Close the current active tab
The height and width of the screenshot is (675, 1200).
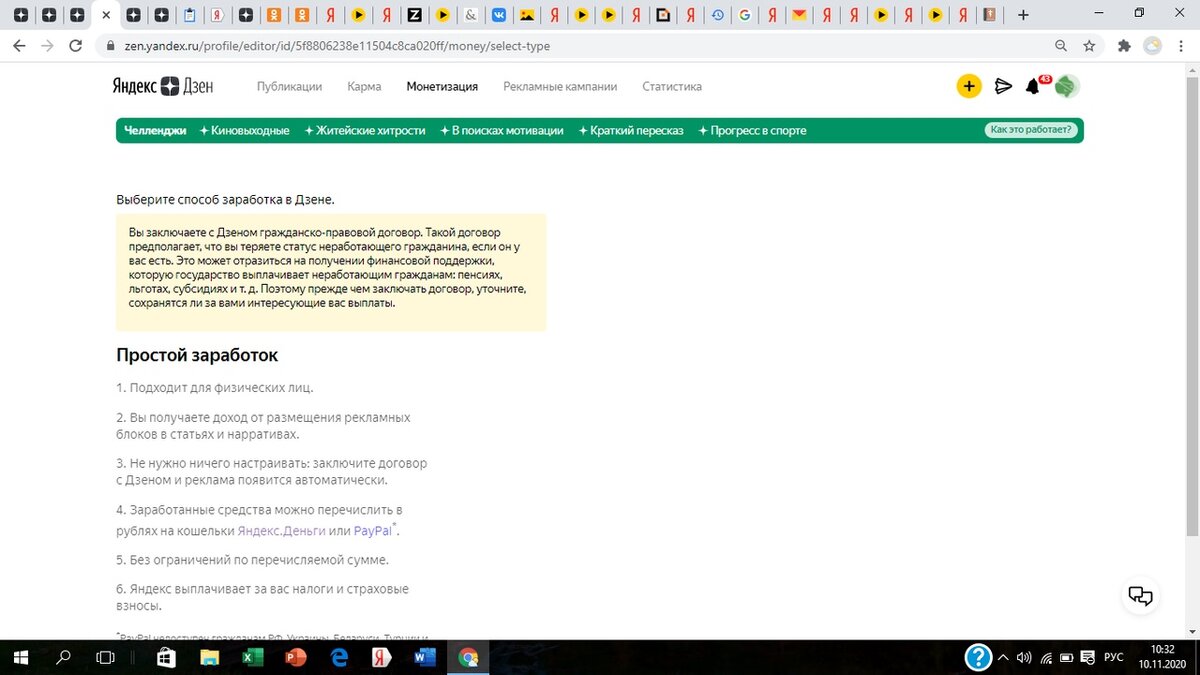coord(107,15)
